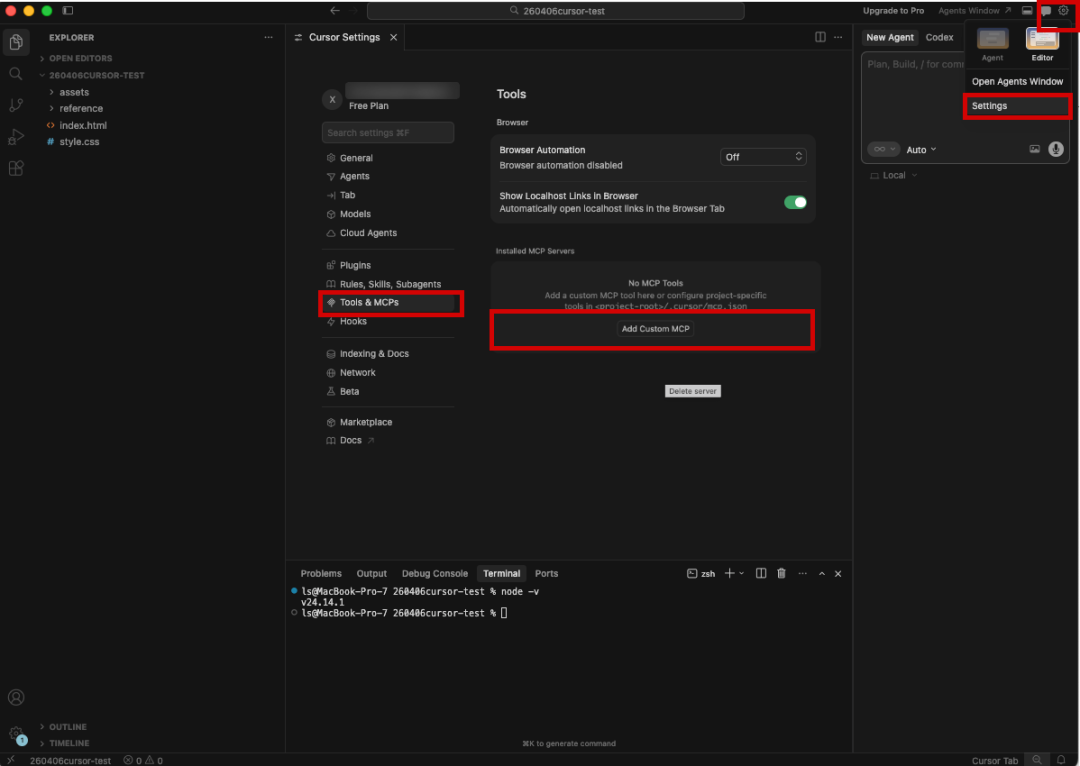Open the Search panel in the activity bar

(x=16, y=73)
